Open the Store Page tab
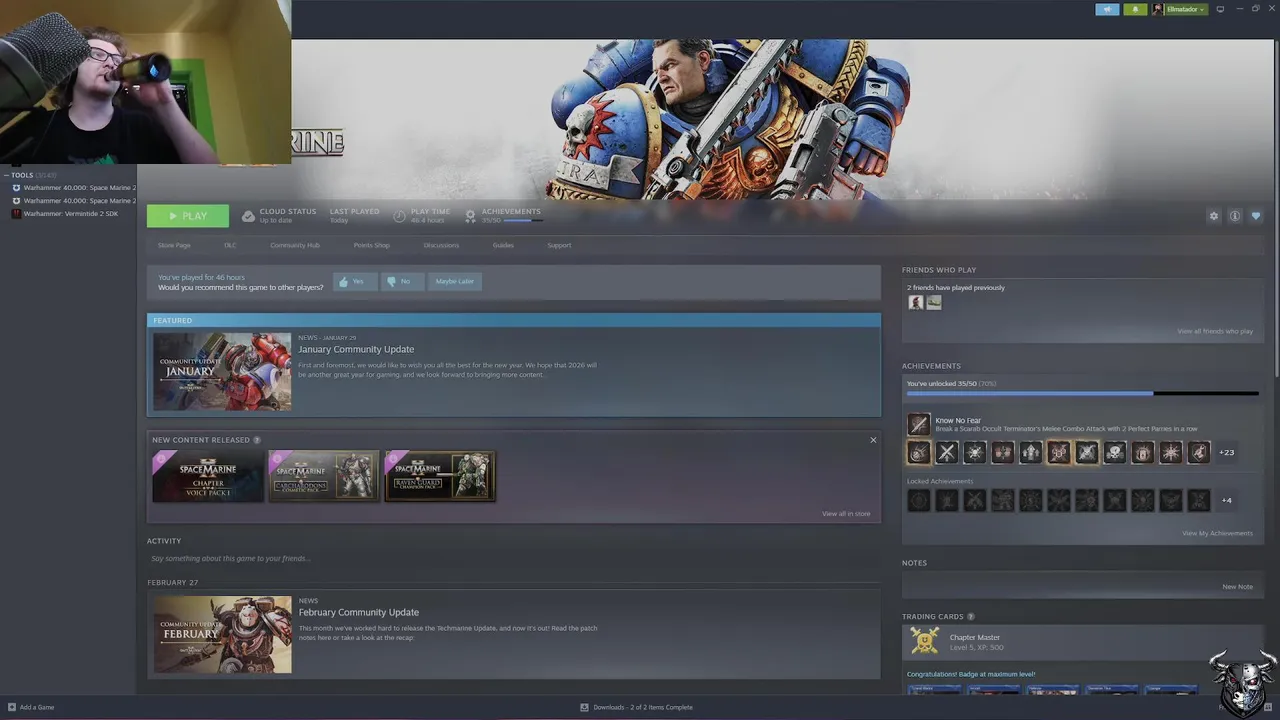 coord(174,245)
